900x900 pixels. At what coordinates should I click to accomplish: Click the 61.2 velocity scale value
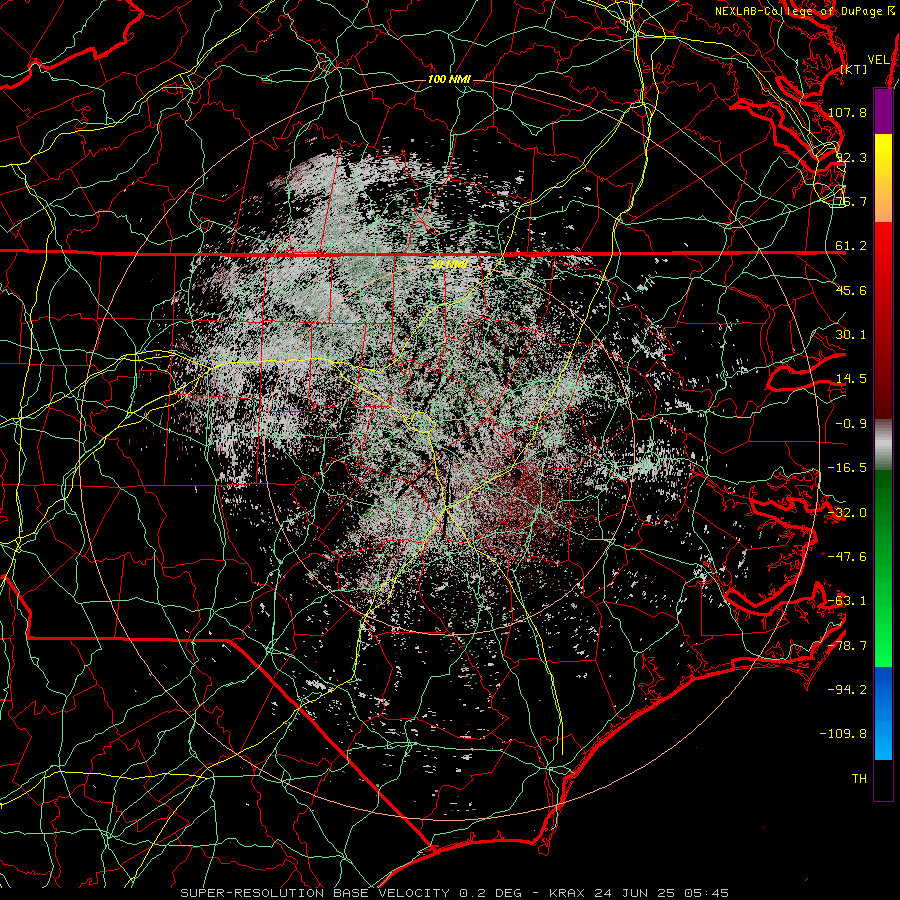[851, 246]
